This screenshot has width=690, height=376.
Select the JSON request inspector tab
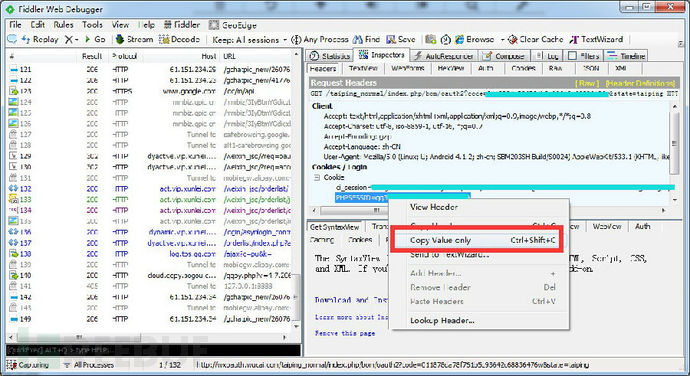pyautogui.click(x=591, y=69)
